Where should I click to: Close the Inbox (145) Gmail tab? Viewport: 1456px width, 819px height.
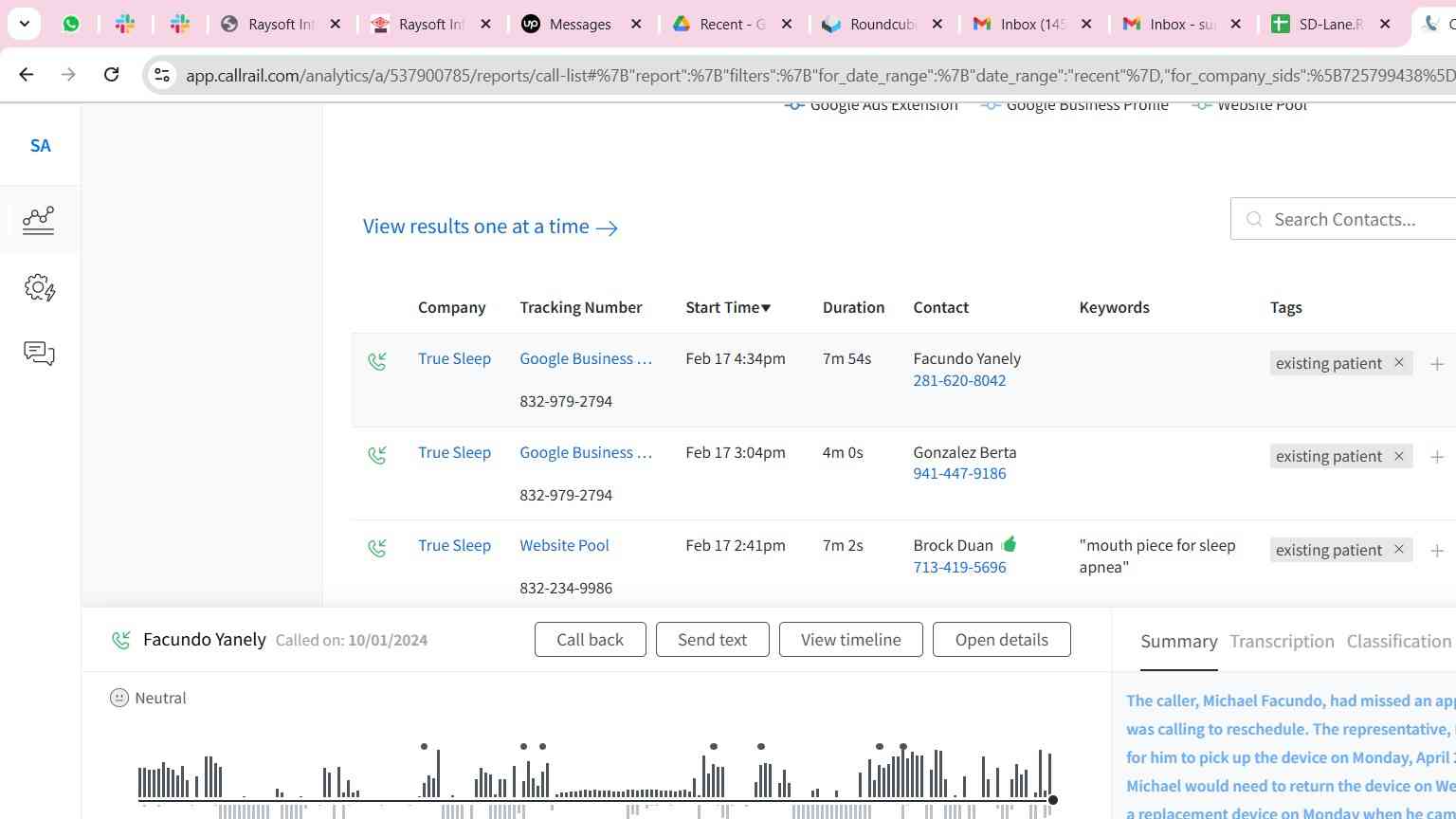[1086, 24]
